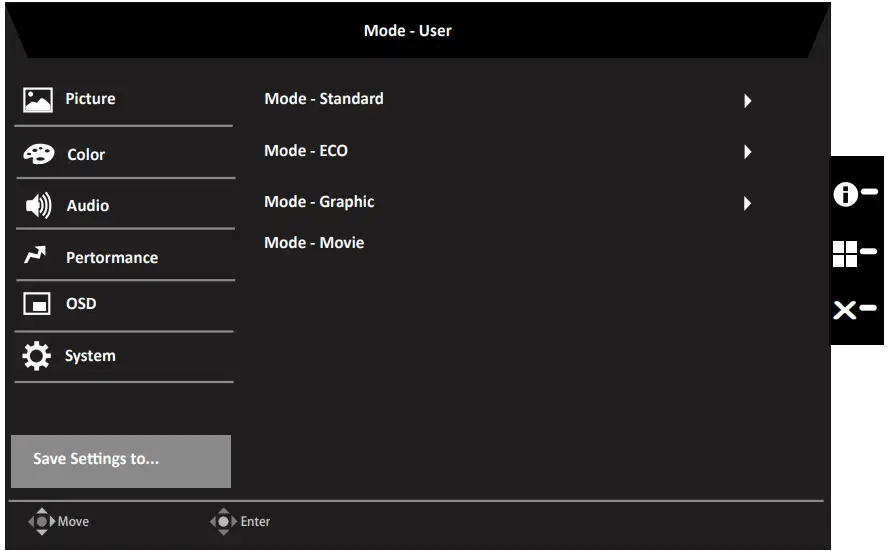Expand the Mode - Standard arrow
Image resolution: width=888 pixels, height=551 pixels.
tap(747, 101)
